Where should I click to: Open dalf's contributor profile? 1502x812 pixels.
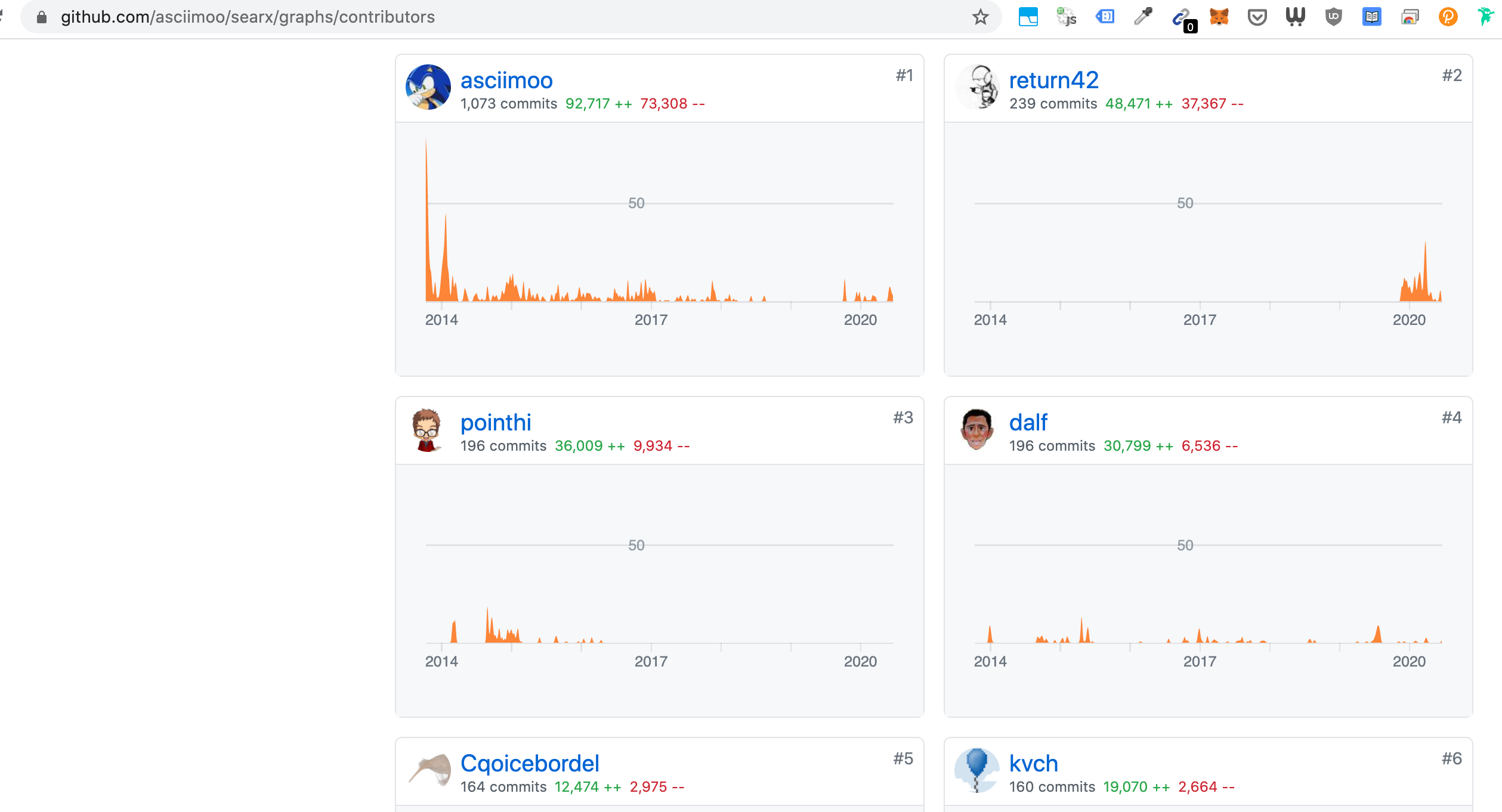(1027, 422)
